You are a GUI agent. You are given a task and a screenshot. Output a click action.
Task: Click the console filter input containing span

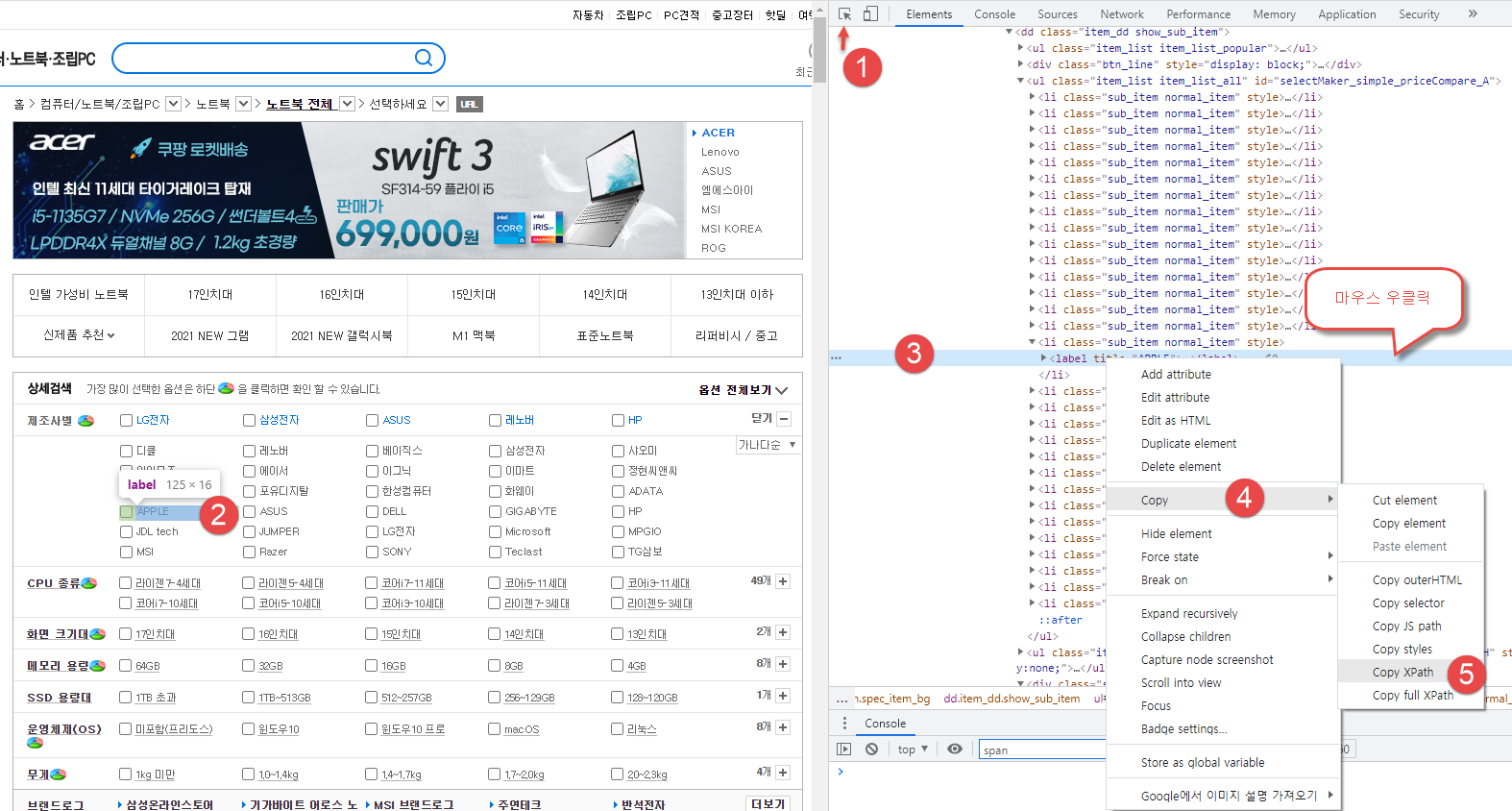click(x=1042, y=750)
